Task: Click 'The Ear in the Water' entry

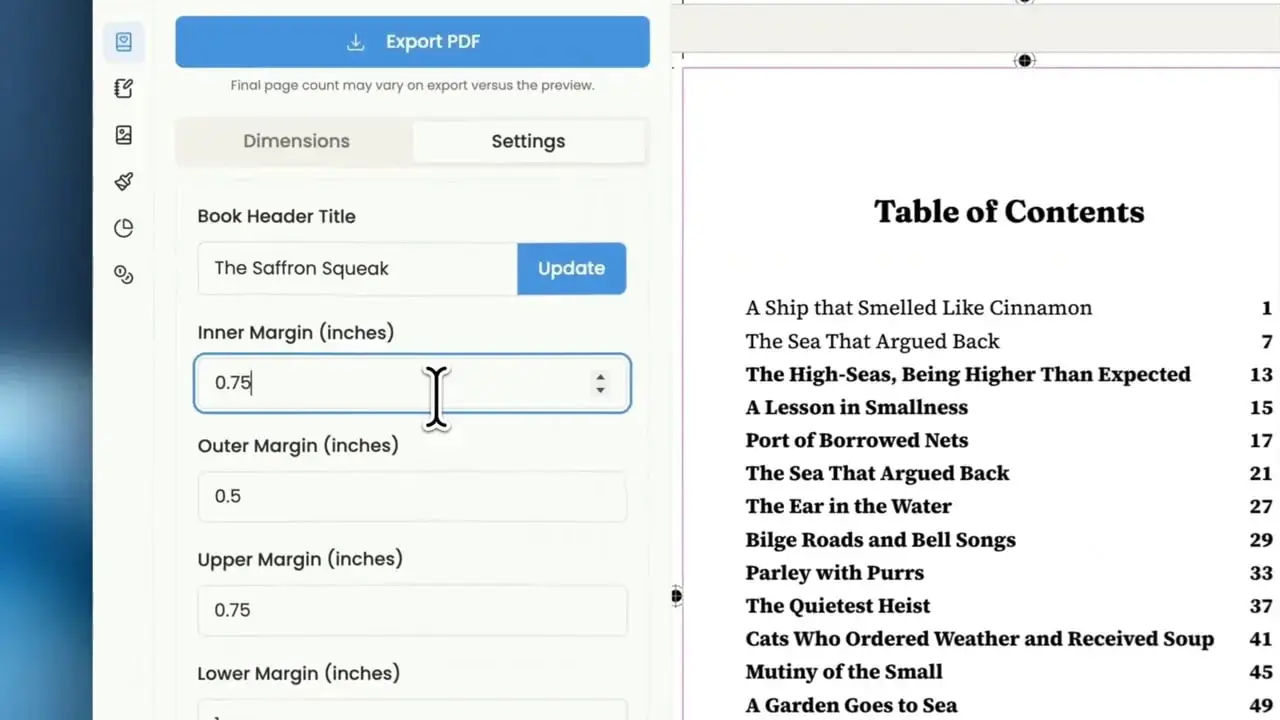Action: coord(848,506)
